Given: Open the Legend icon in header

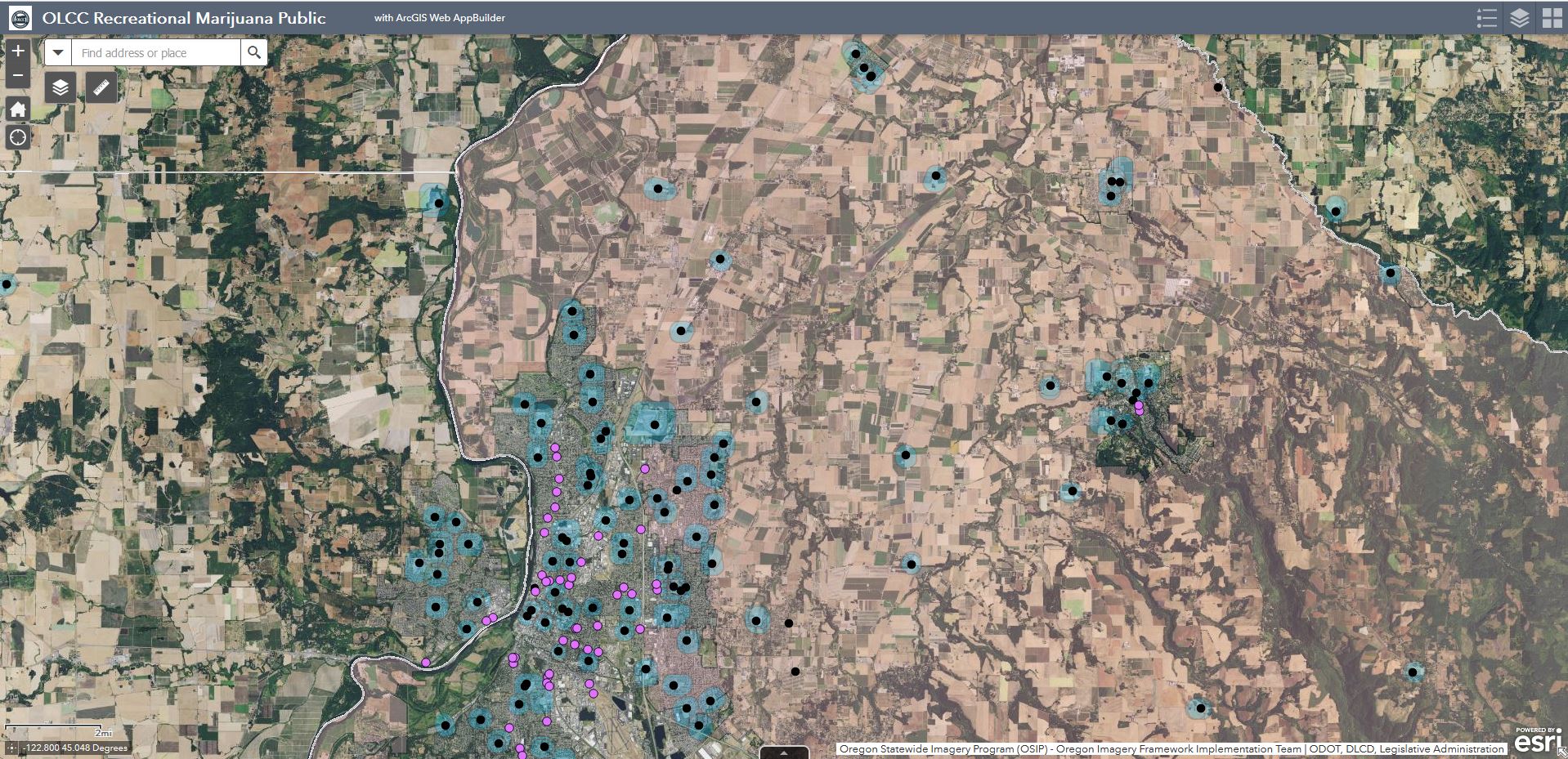Looking at the screenshot, I should pyautogui.click(x=1486, y=18).
